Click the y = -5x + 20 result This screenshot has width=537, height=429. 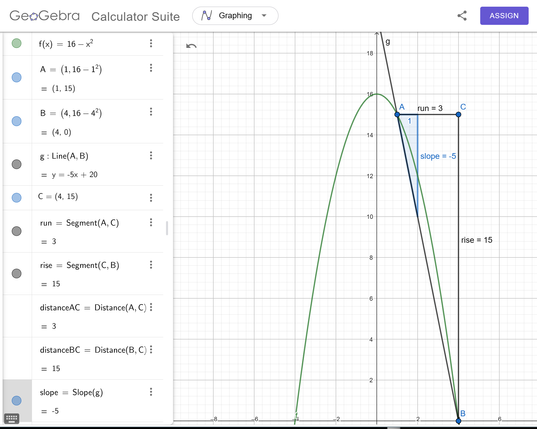75,175
